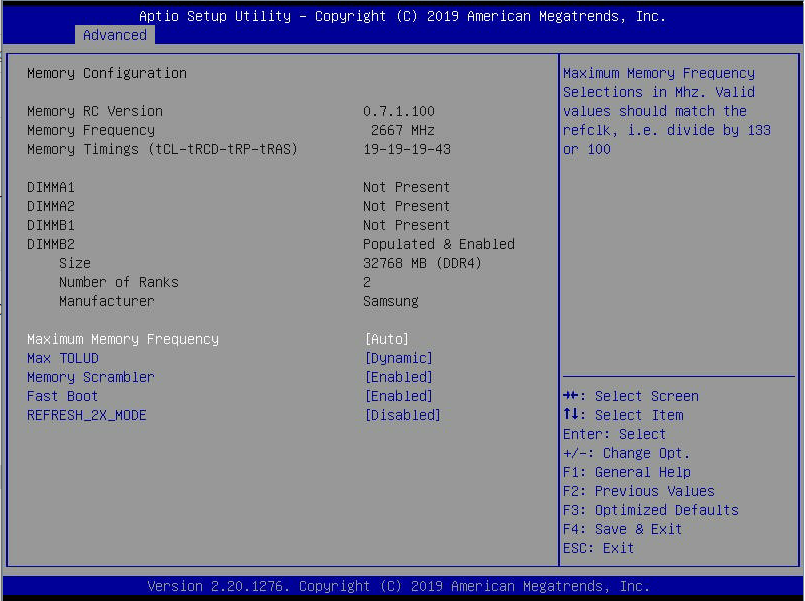This screenshot has width=805, height=601.
Task: Click the DIMMB1 slot label
Action: [51, 225]
